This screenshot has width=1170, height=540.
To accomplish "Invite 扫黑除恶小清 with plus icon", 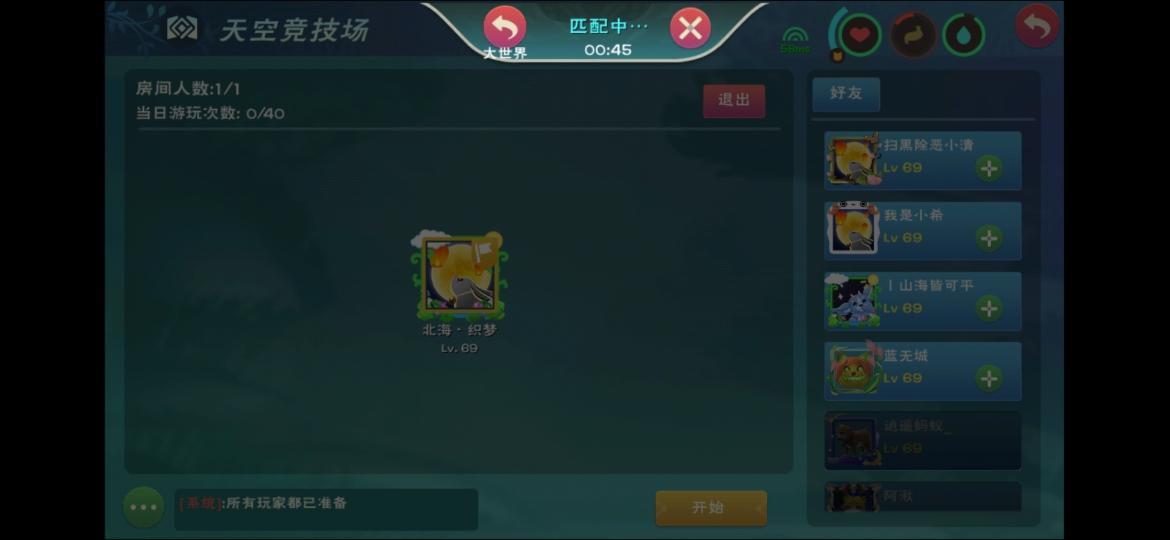I will (x=989, y=169).
